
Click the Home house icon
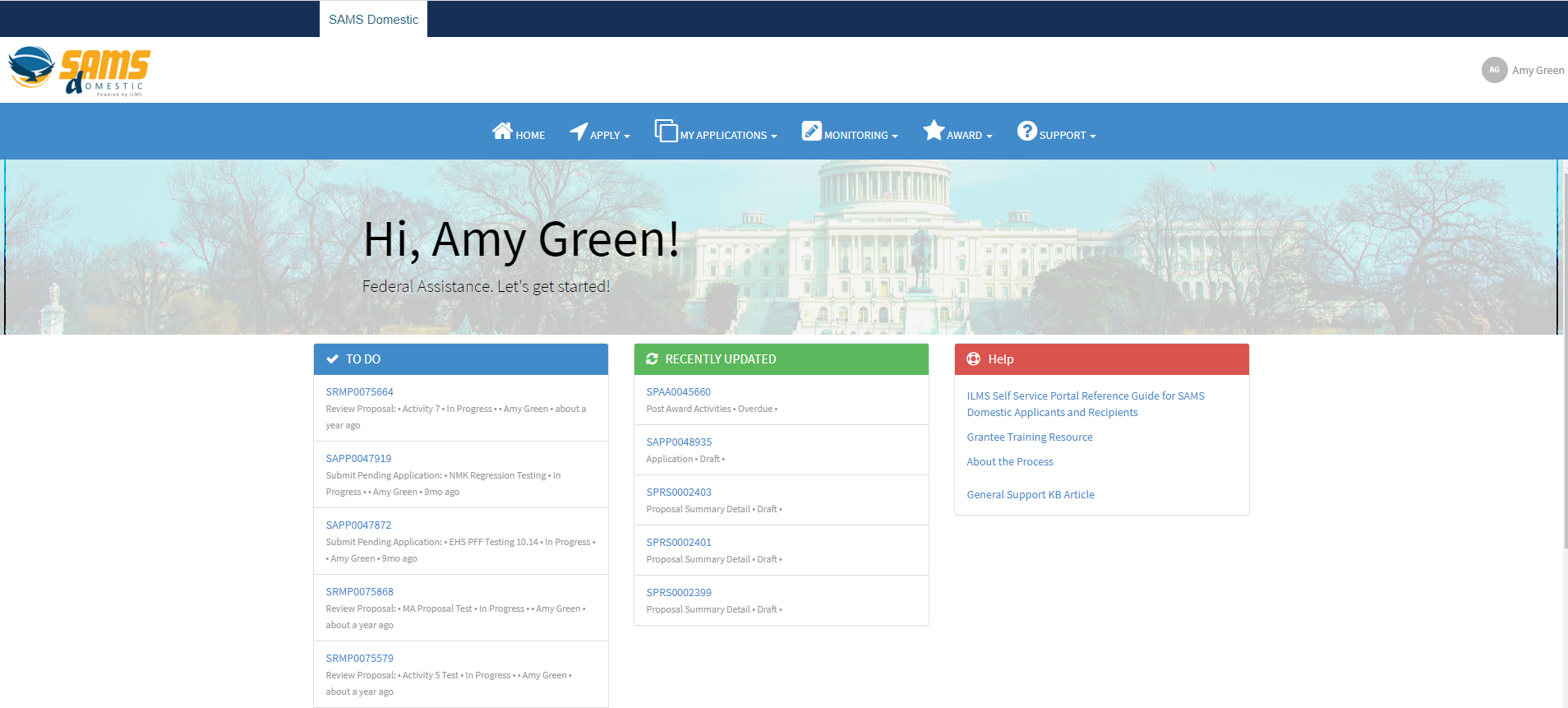click(x=502, y=131)
